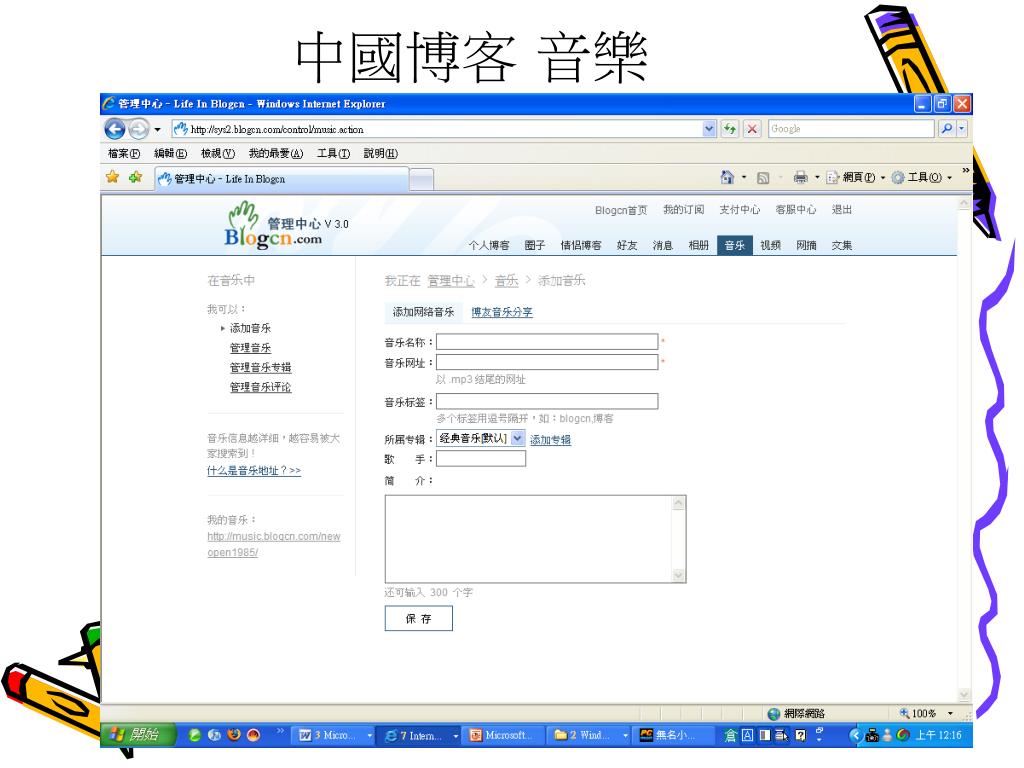Open 管理音乐评论 in the sidebar
Screen dimensions: 1024x768
point(261,387)
